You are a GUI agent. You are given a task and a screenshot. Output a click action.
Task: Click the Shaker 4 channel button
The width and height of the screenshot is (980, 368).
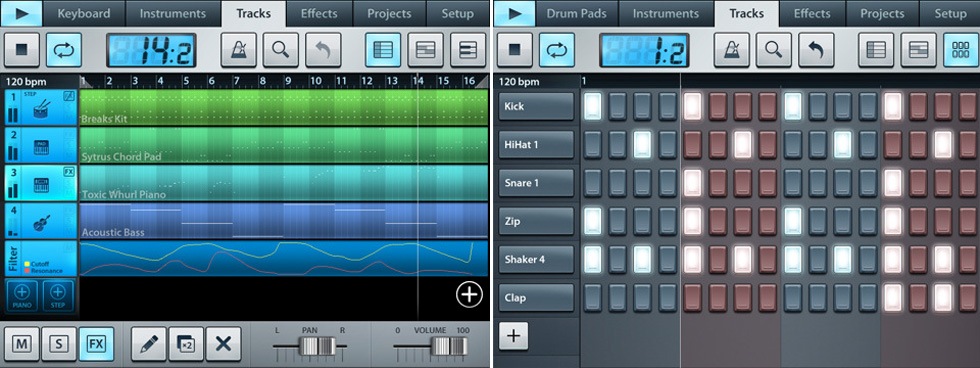[536, 259]
